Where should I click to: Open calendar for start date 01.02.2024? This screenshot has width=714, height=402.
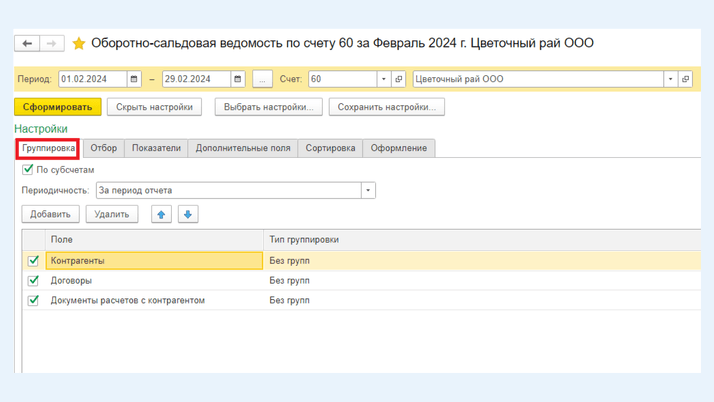(x=134, y=79)
